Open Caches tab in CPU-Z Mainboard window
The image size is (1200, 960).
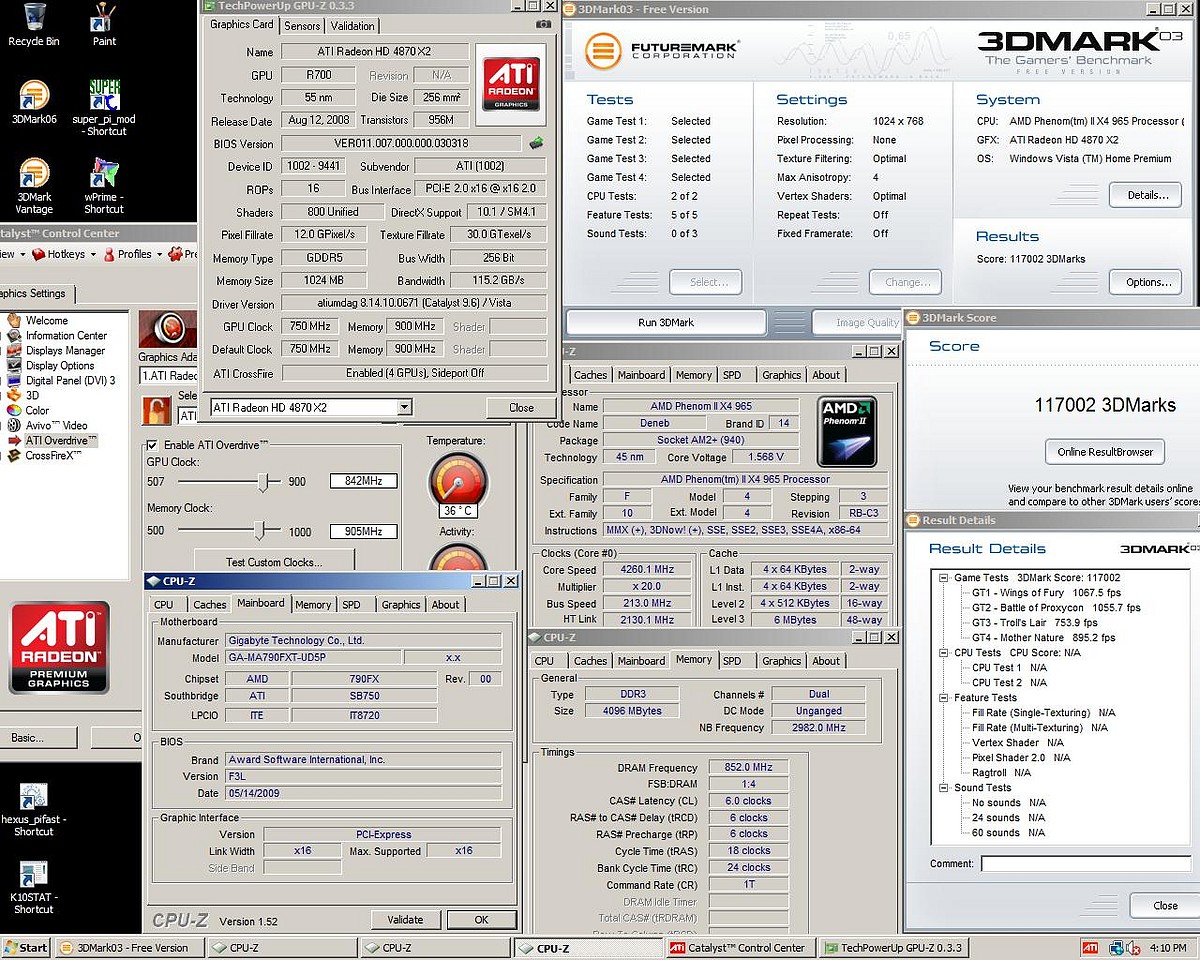[210, 604]
